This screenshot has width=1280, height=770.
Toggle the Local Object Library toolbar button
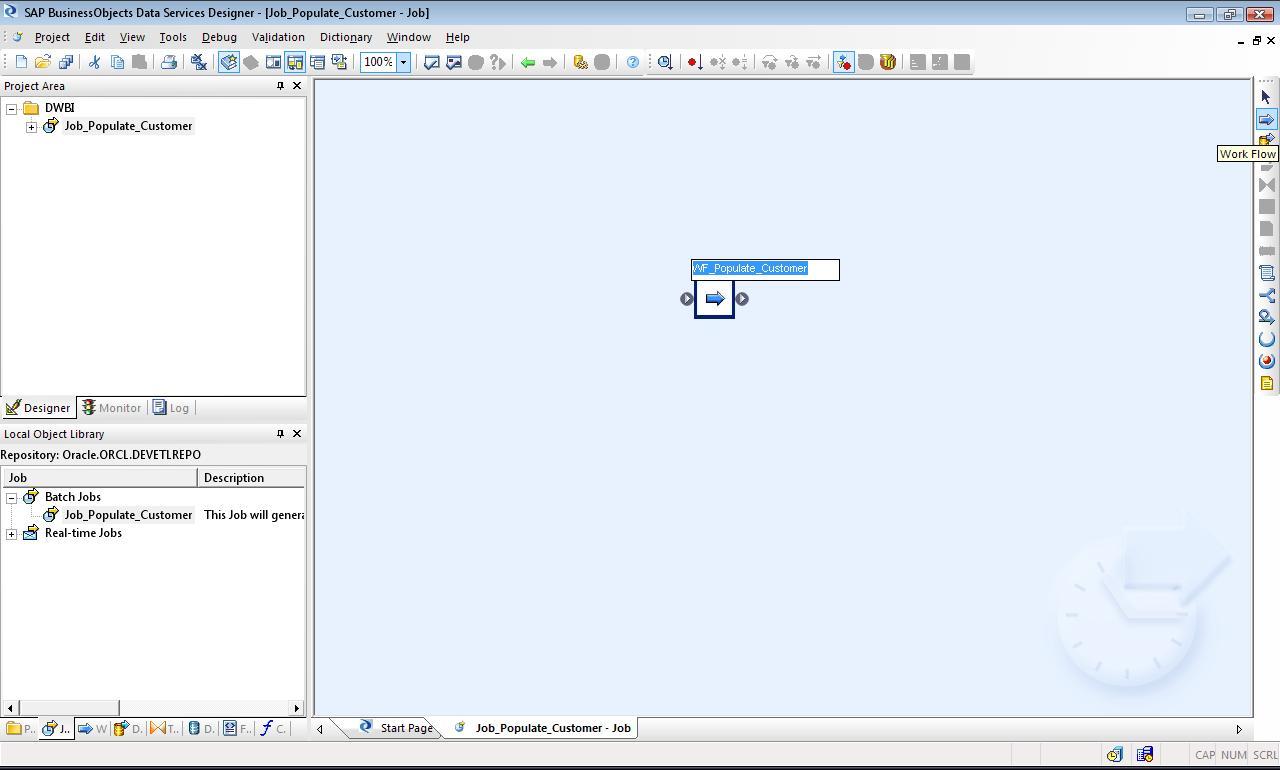229,62
